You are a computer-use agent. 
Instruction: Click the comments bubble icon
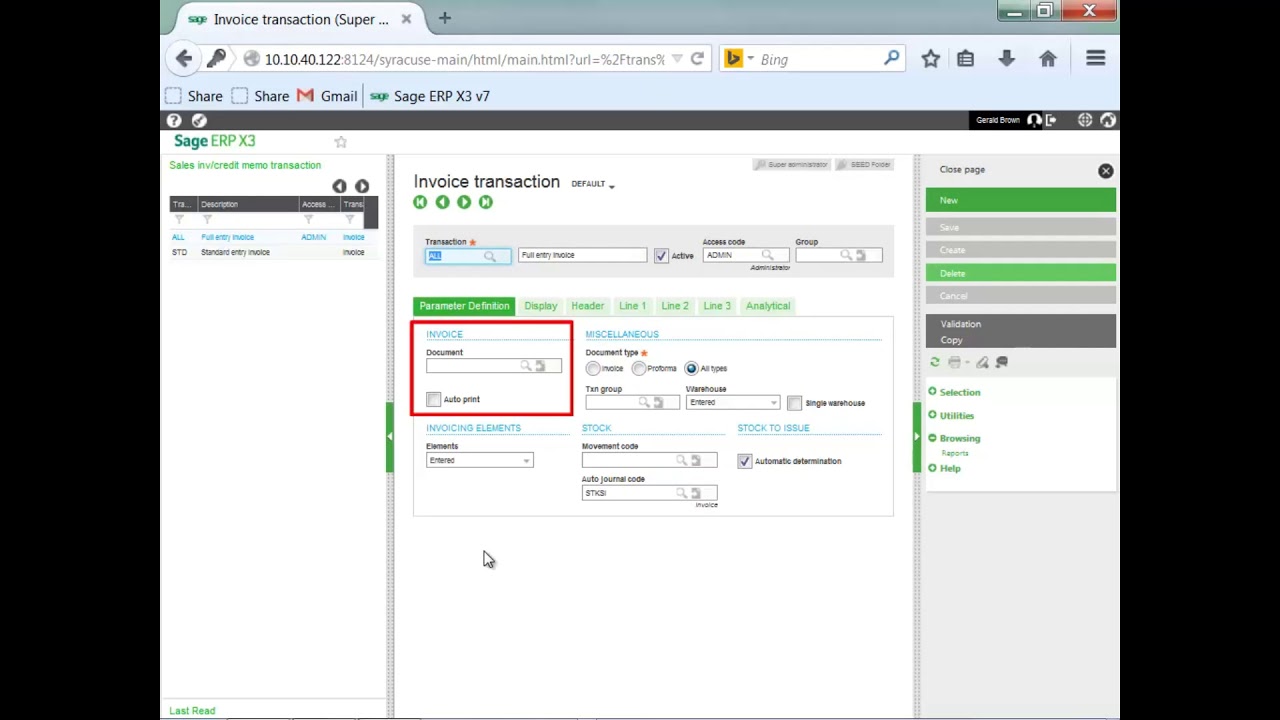tap(1002, 363)
